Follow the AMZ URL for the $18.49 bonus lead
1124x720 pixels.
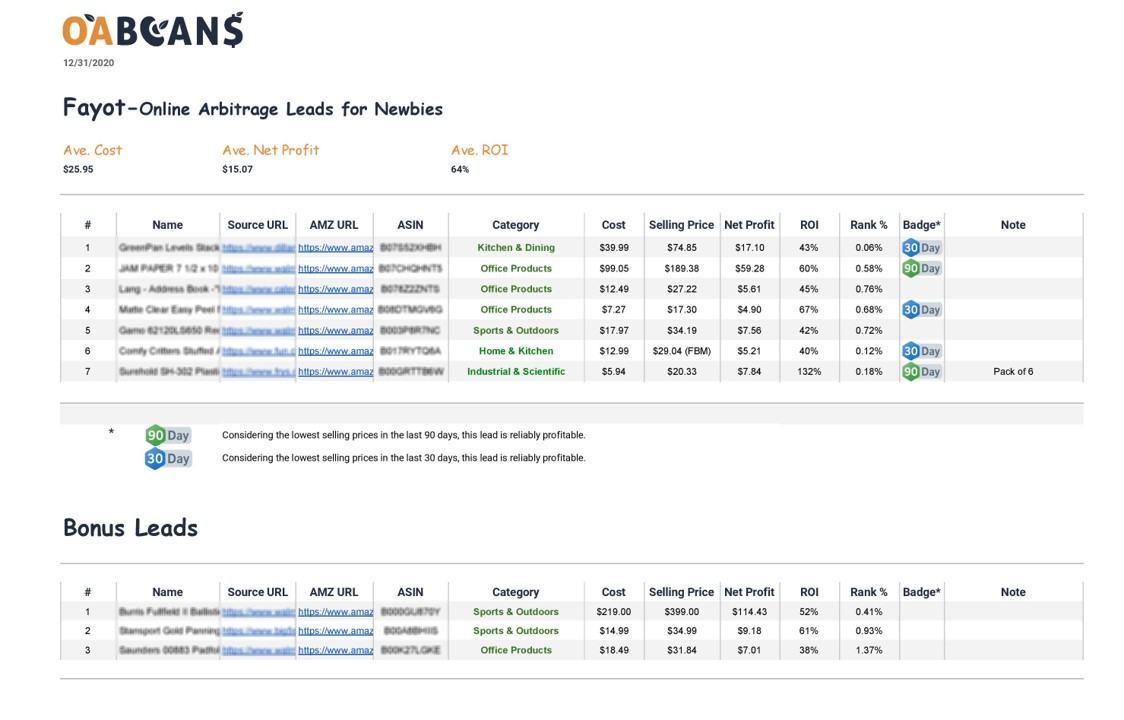[335, 650]
